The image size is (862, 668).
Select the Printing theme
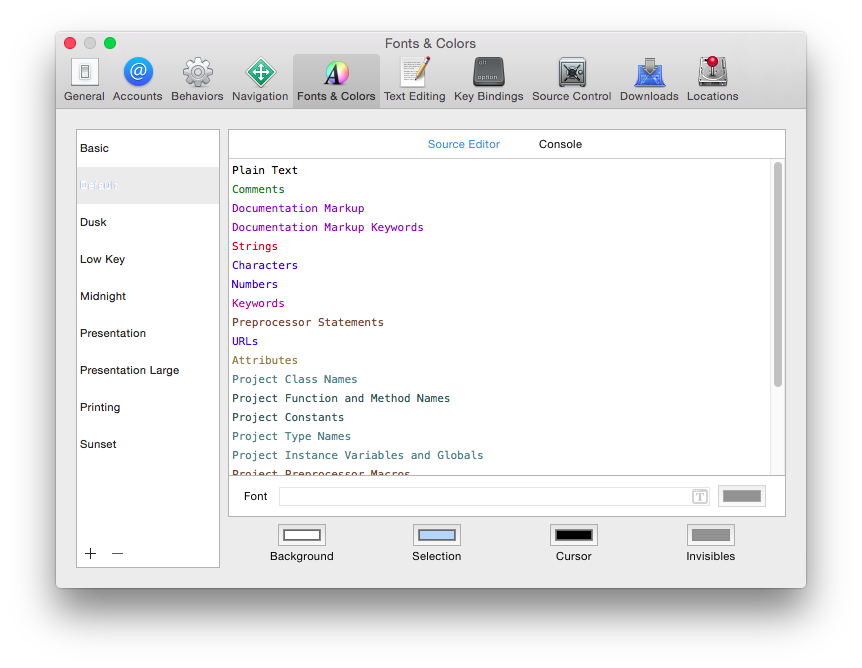point(148,407)
